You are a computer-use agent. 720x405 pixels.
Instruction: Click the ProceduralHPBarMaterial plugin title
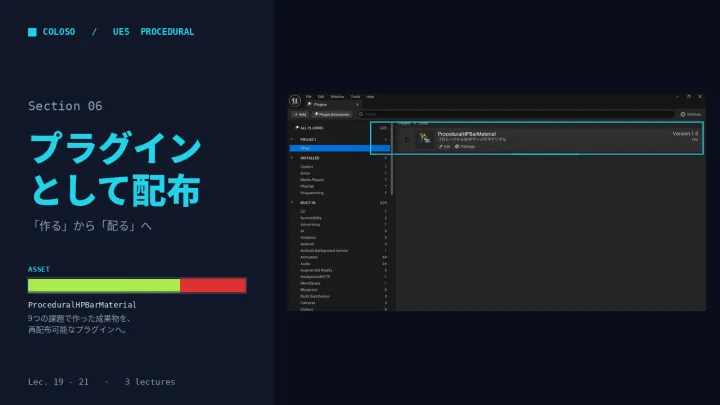[467, 134]
